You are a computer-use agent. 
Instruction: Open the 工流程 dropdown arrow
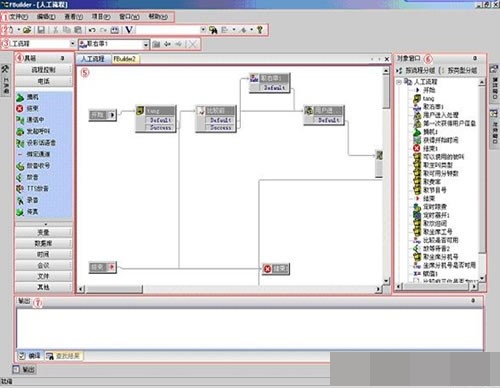tap(72, 44)
